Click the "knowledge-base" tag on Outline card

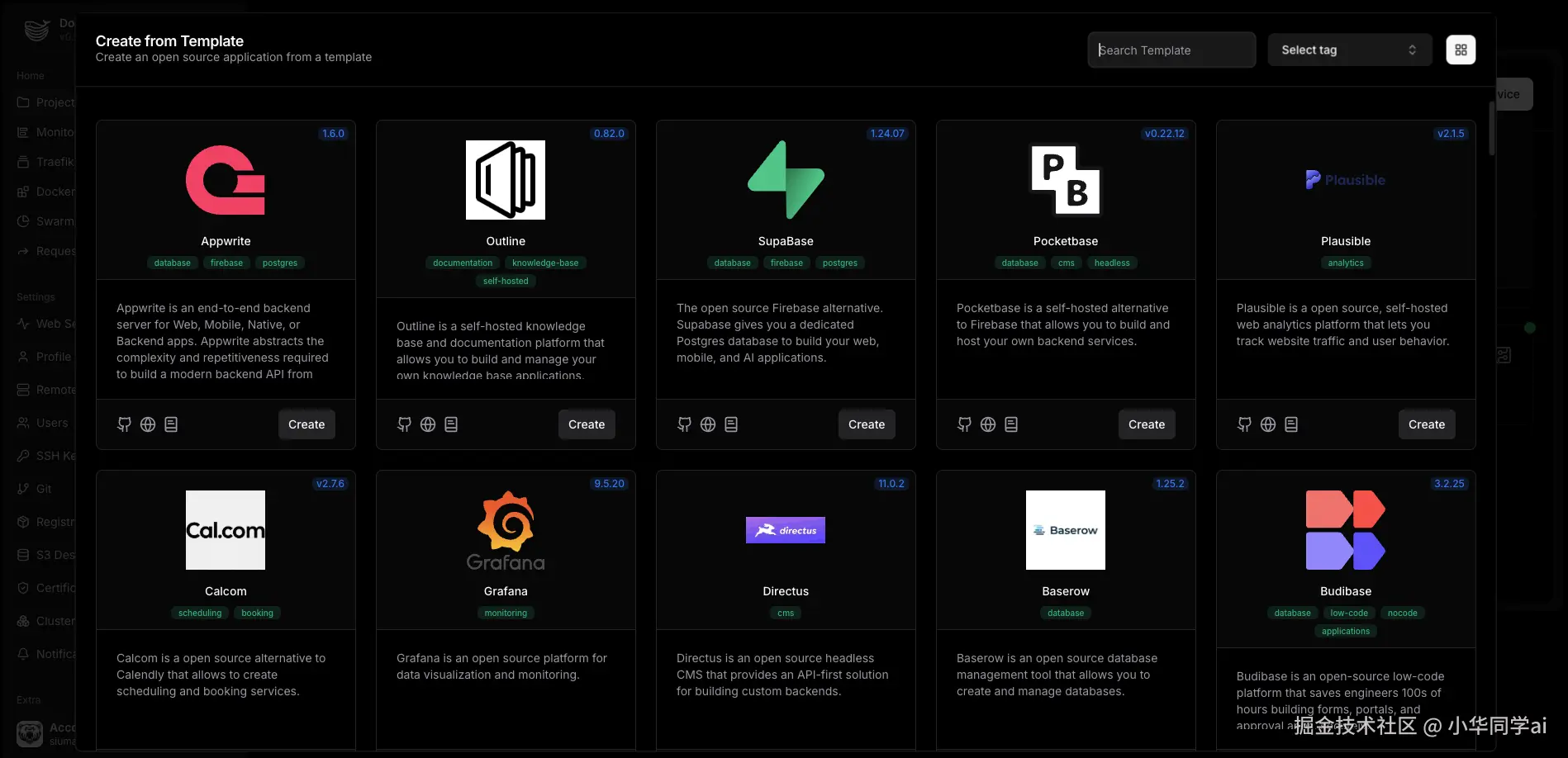[545, 263]
